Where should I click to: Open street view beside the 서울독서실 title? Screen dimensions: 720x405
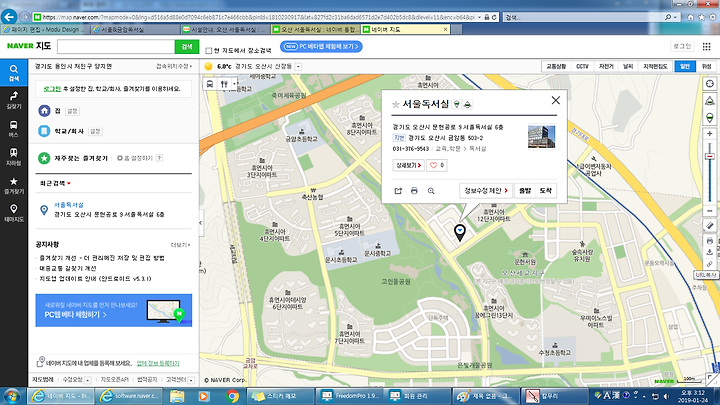[456, 104]
